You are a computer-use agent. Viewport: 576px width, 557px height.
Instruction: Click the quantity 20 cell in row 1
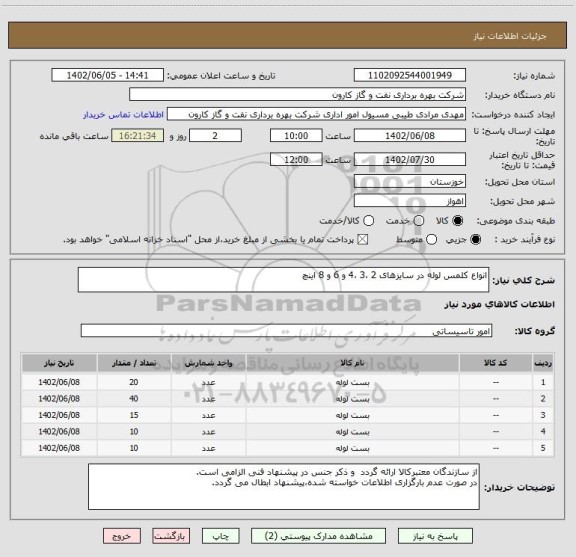(134, 382)
